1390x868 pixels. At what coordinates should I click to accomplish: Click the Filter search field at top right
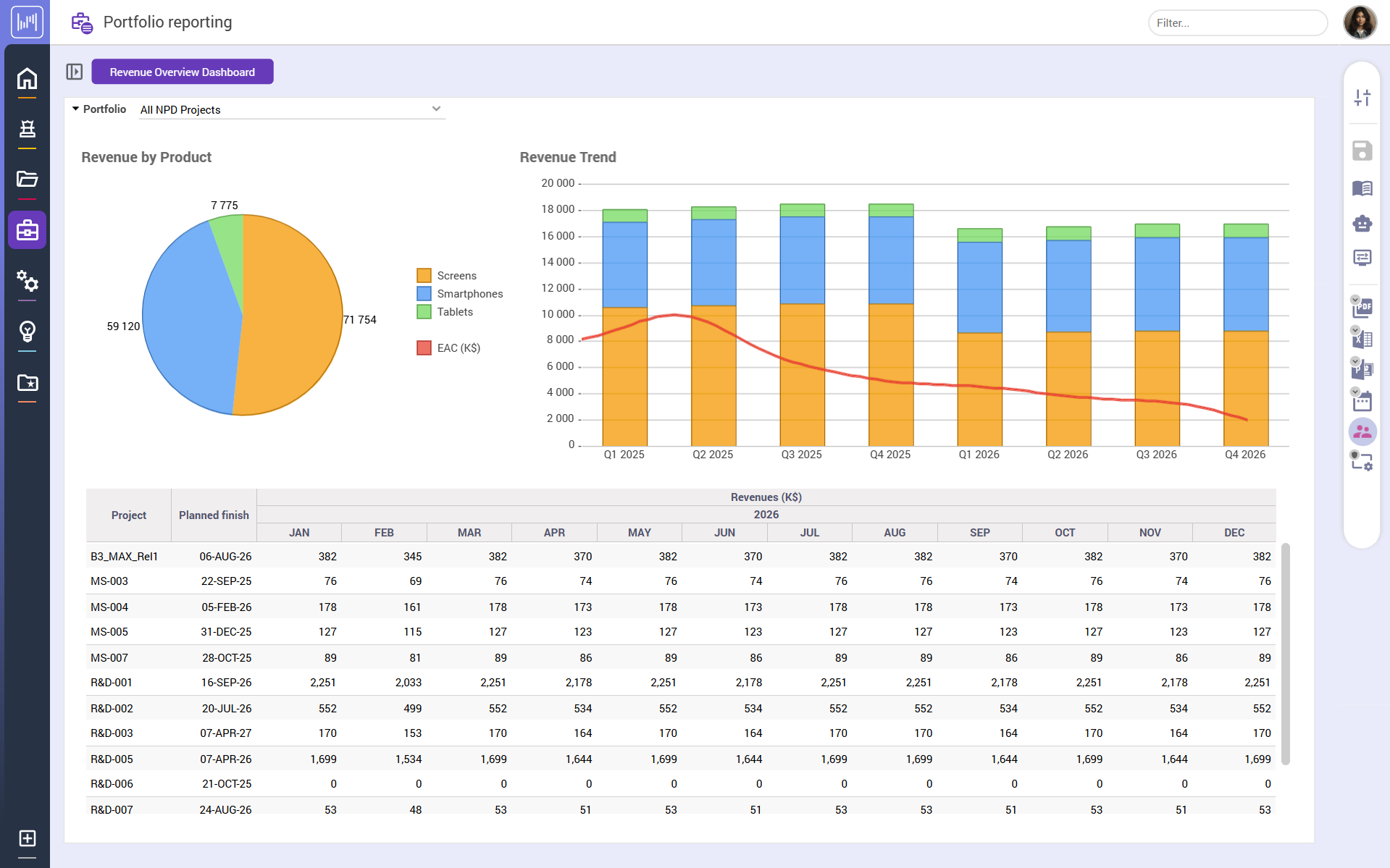click(x=1236, y=22)
